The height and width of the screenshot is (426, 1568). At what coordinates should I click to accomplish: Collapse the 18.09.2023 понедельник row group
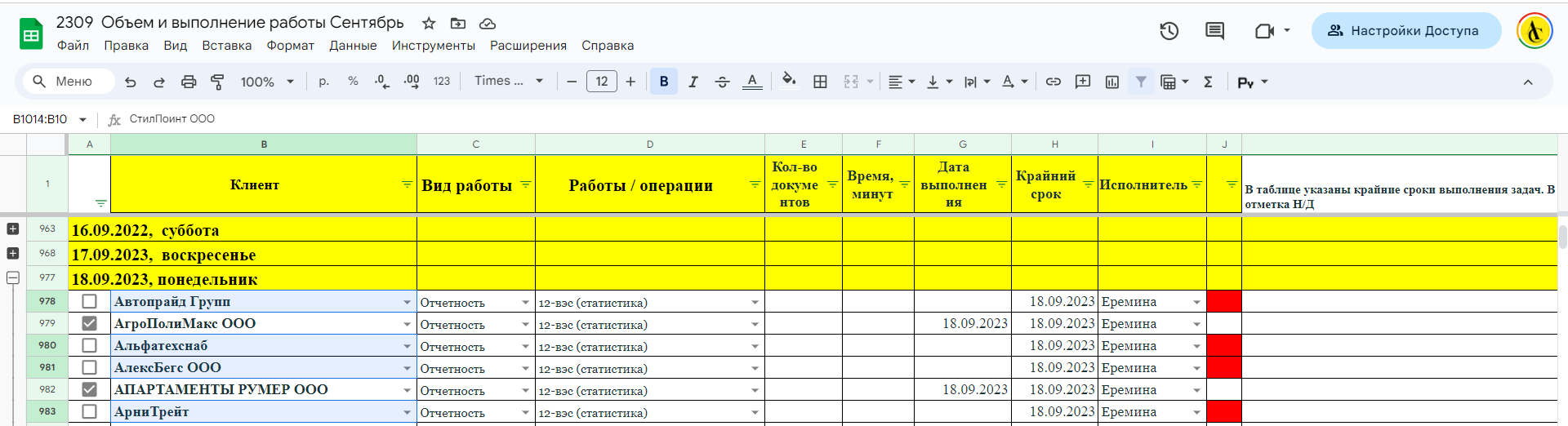point(13,278)
